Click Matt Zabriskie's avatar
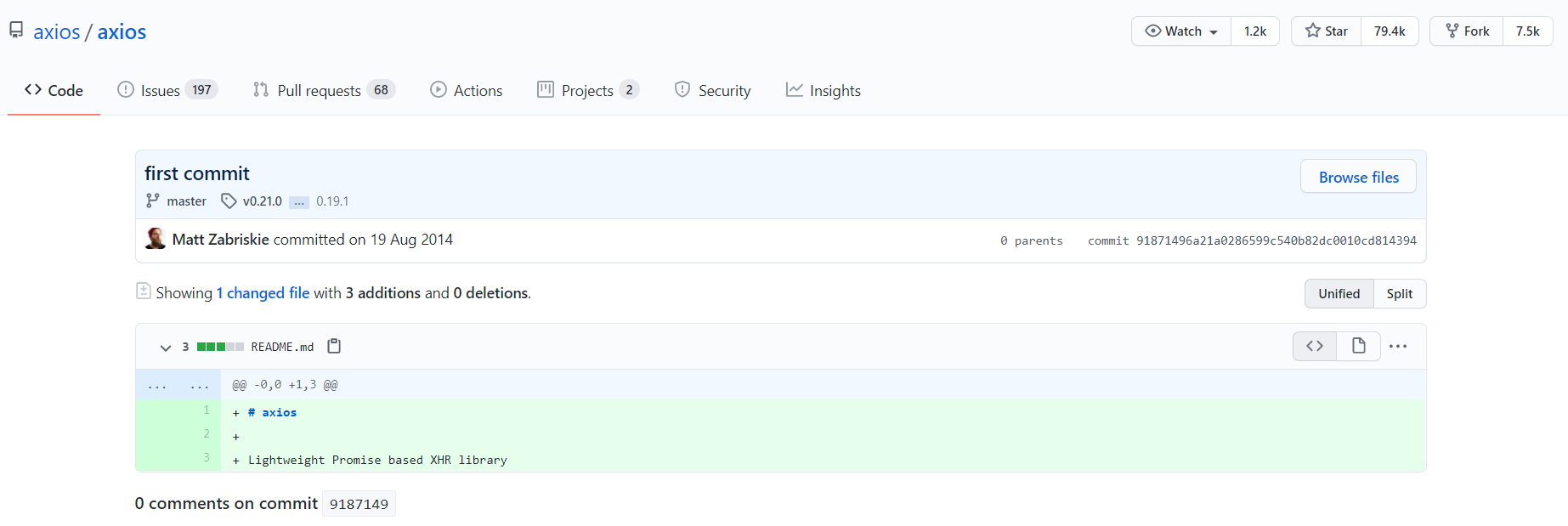This screenshot has width=1568, height=526. click(x=156, y=239)
